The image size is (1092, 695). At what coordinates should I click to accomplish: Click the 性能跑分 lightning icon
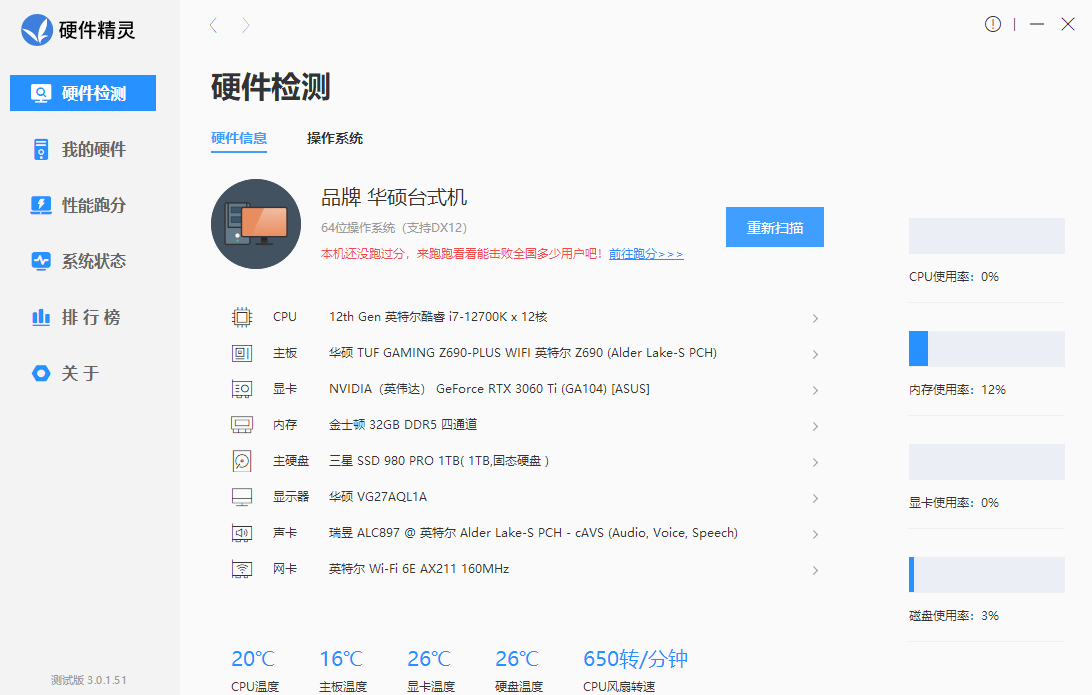(41, 205)
